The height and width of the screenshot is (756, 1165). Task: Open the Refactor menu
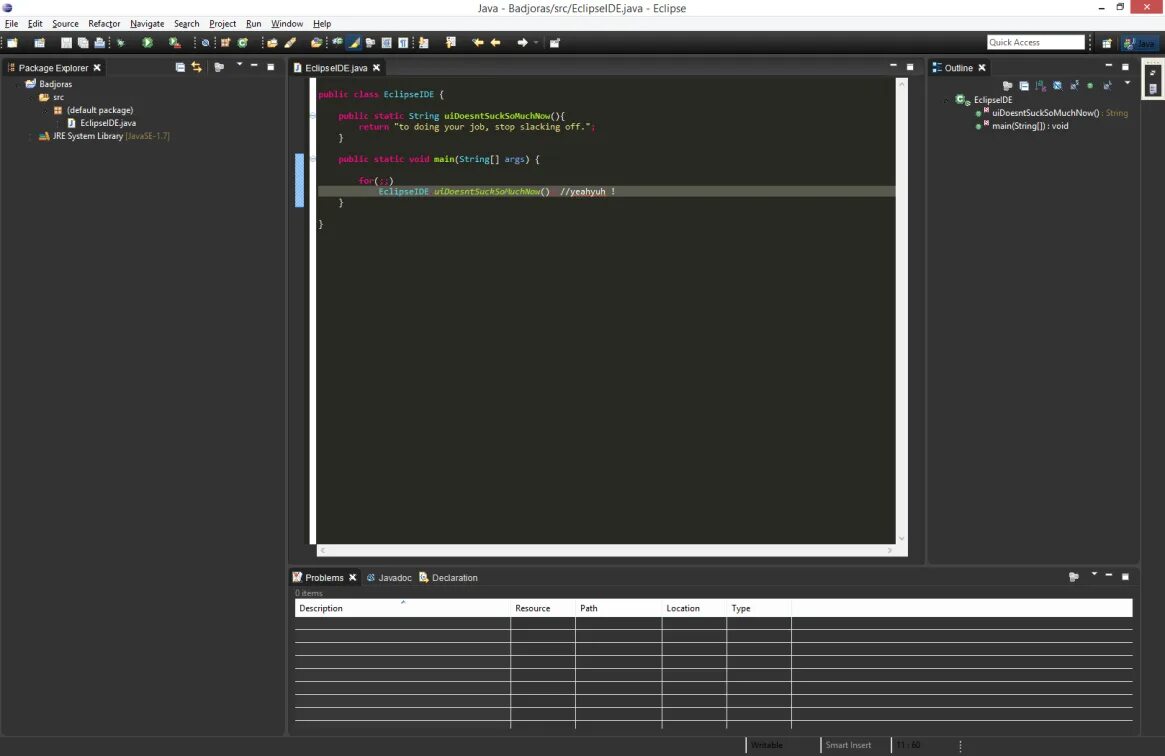[x=104, y=24]
